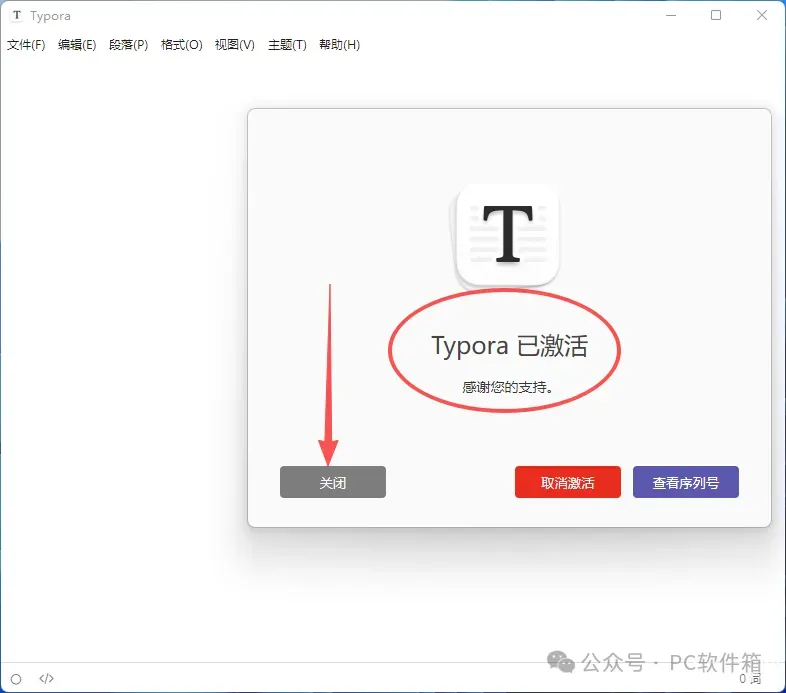Open the 主题(T) menu
Image resolution: width=786 pixels, height=693 pixels.
tap(287, 45)
